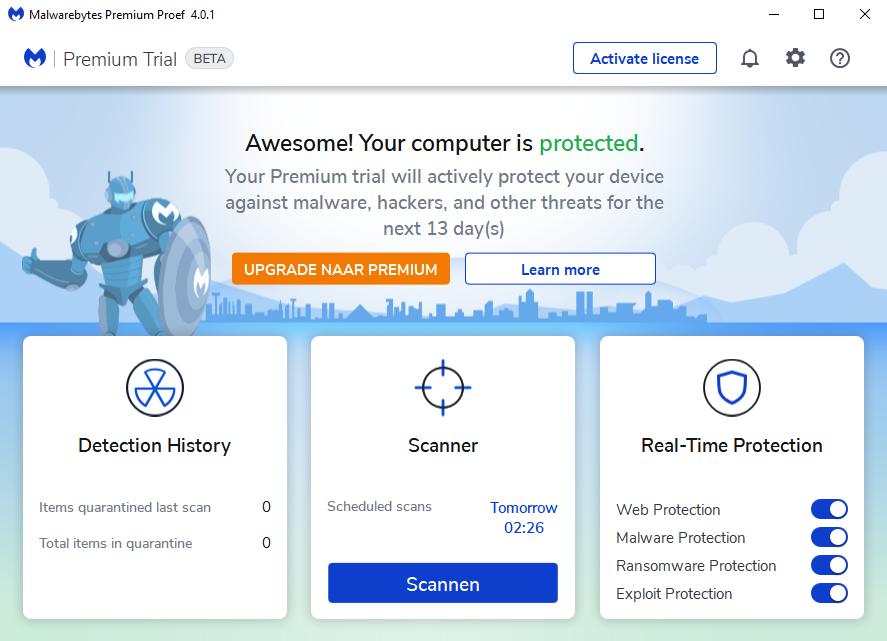Click the orange UPGRADE NAAR PREMIUM button
This screenshot has width=887, height=641.
pos(340,269)
